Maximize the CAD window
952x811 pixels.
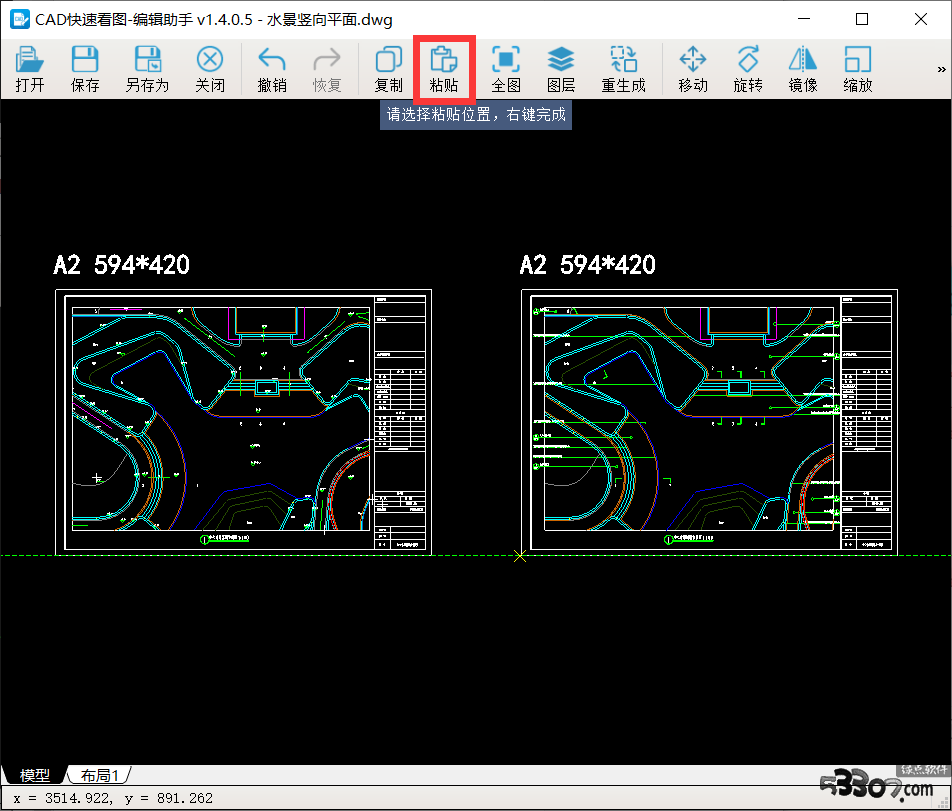tap(862, 19)
